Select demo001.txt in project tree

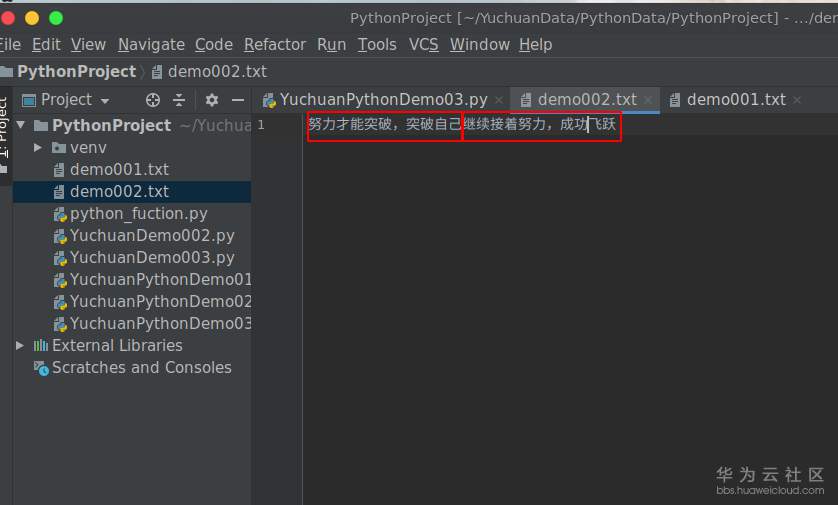point(119,170)
